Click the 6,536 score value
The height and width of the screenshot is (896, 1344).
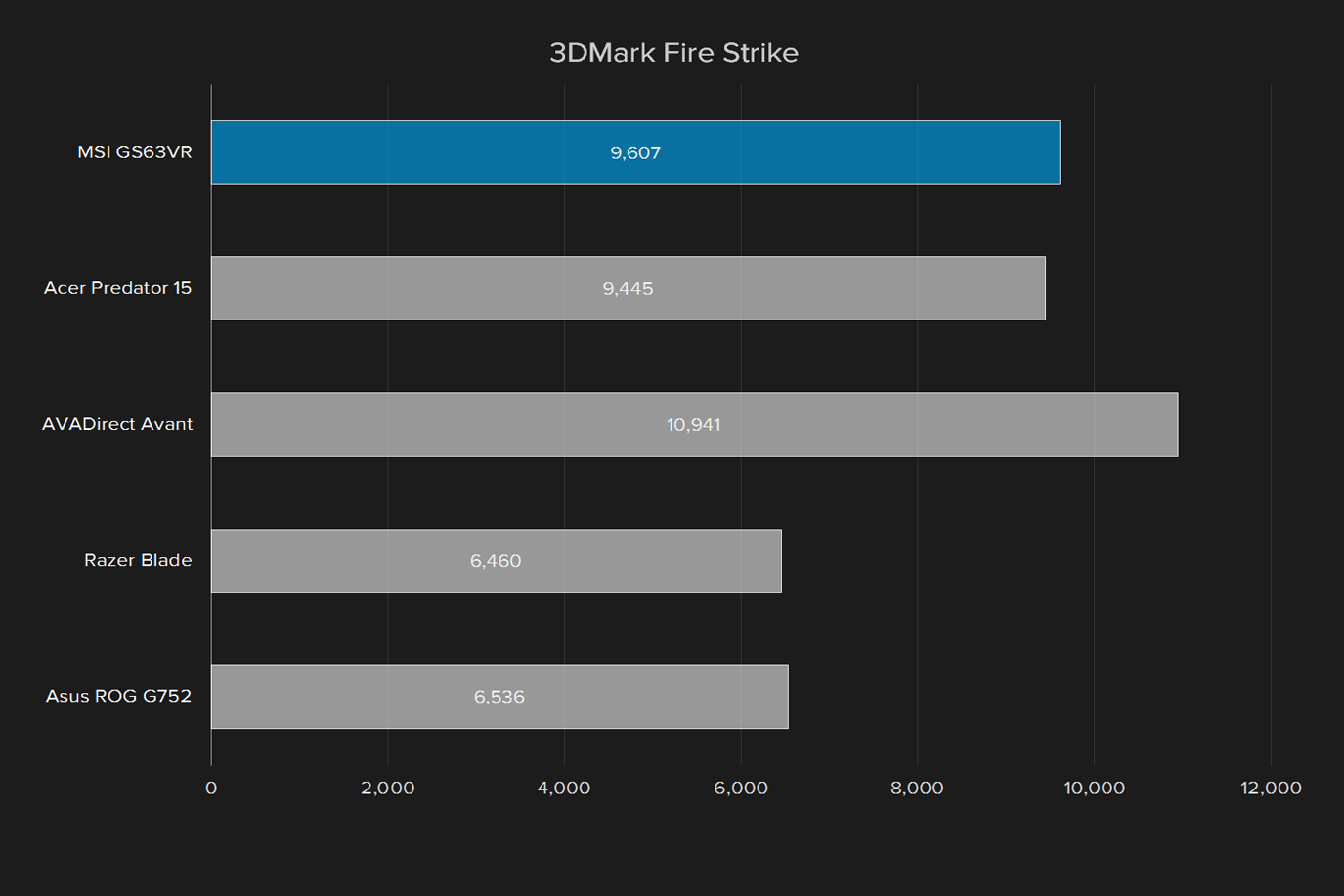click(x=499, y=697)
